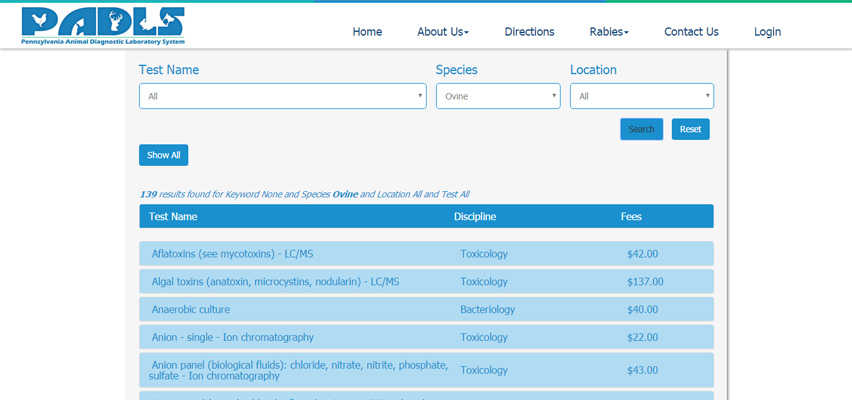Open Anion single Ion chromatography test
This screenshot has height=400, width=852.
(233, 338)
